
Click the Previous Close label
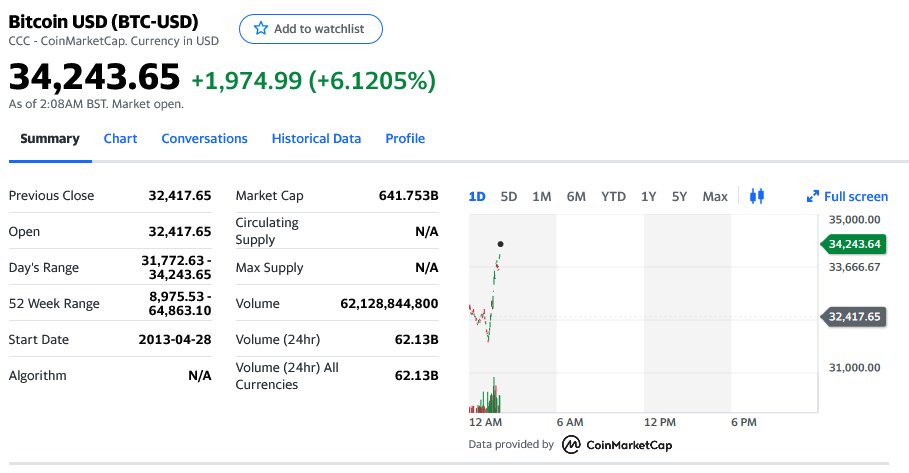(51, 195)
